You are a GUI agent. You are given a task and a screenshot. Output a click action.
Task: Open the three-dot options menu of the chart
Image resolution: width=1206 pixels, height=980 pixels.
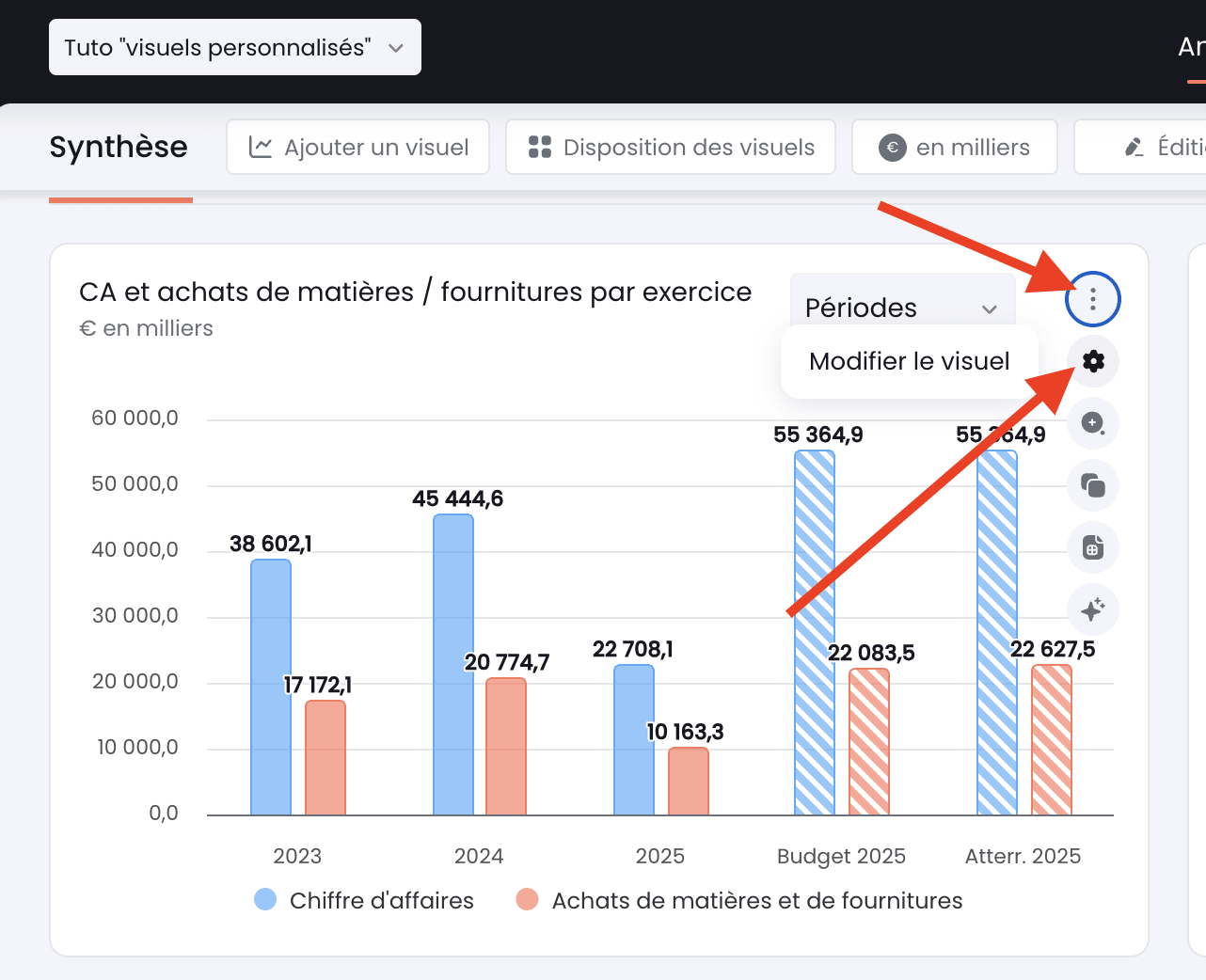1092,299
